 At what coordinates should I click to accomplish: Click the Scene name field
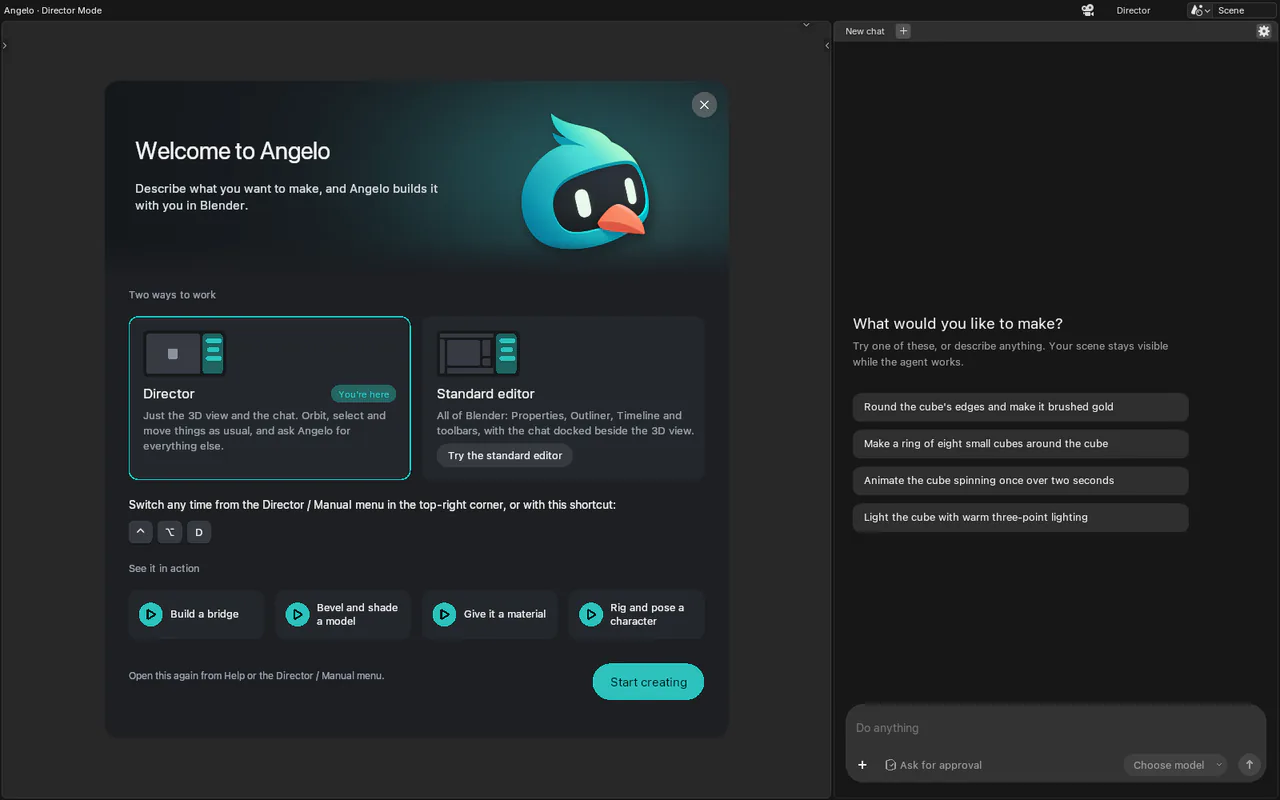pyautogui.click(x=1245, y=10)
